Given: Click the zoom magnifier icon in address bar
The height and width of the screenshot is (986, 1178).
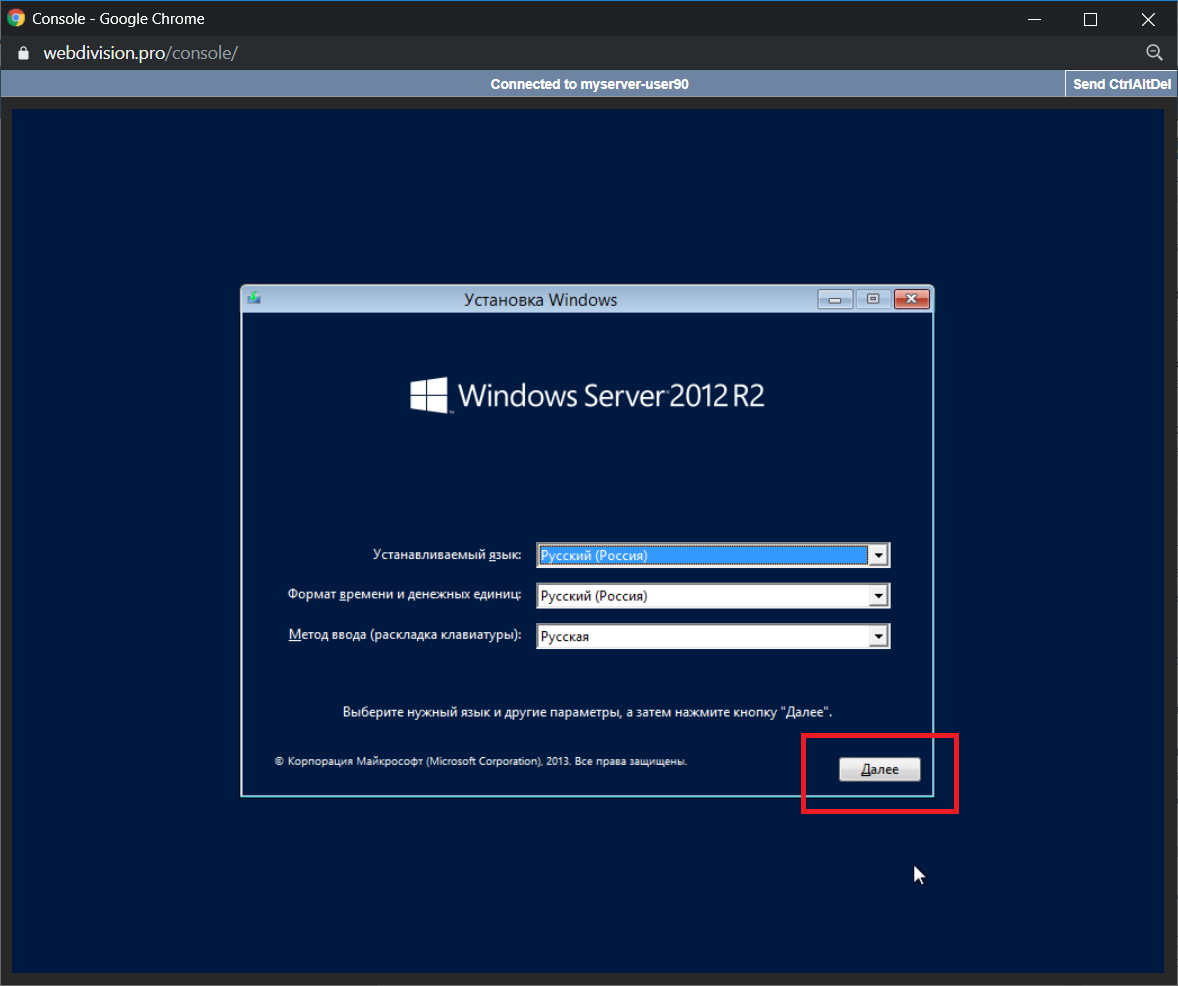Looking at the screenshot, I should click(1153, 53).
